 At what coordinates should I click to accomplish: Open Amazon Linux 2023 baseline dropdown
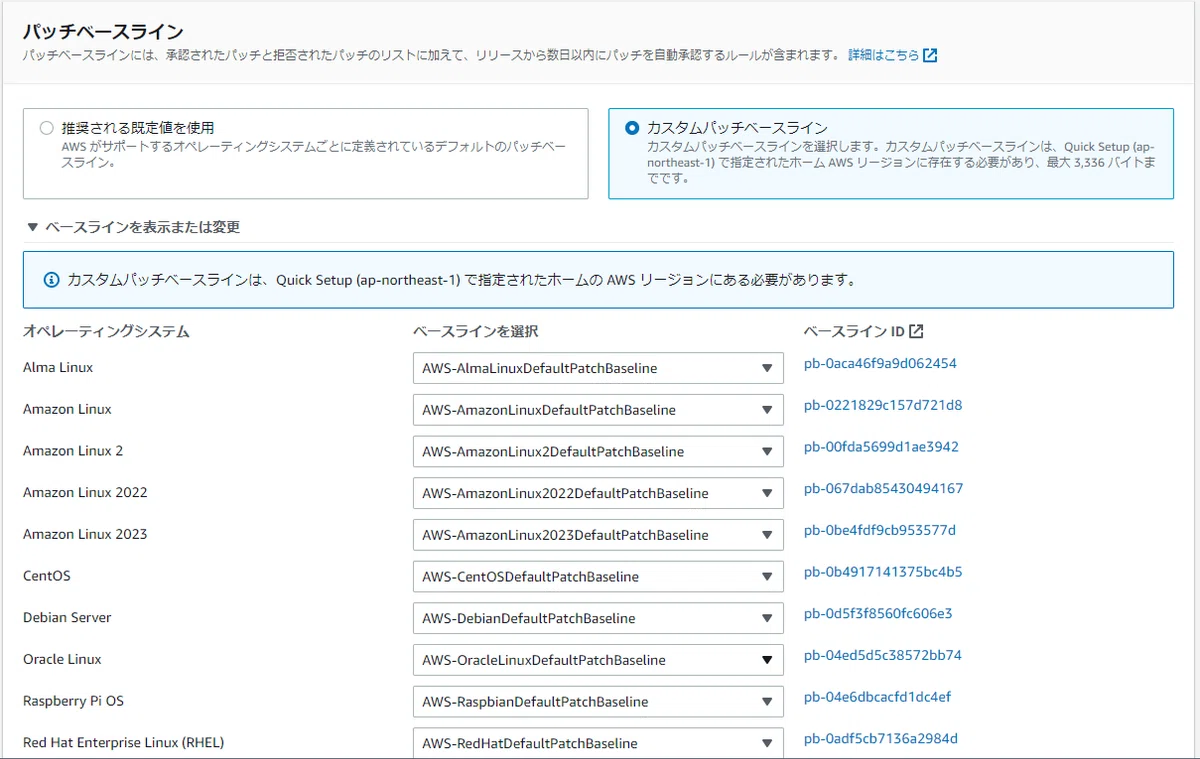[x=598, y=535]
